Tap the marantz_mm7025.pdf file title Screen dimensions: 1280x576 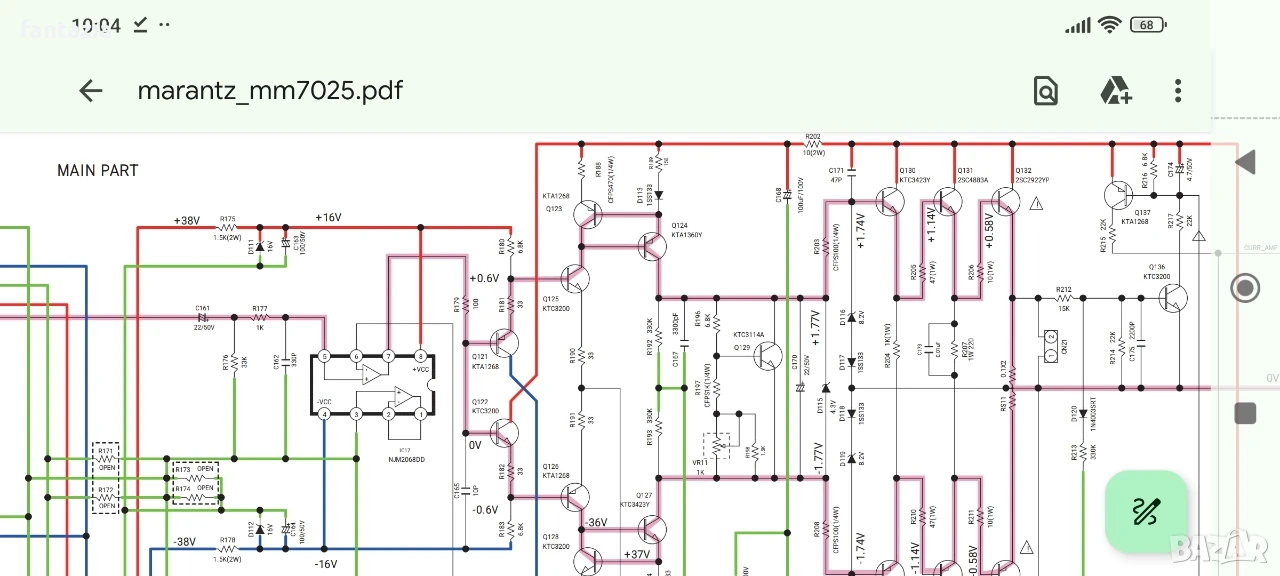(x=270, y=91)
